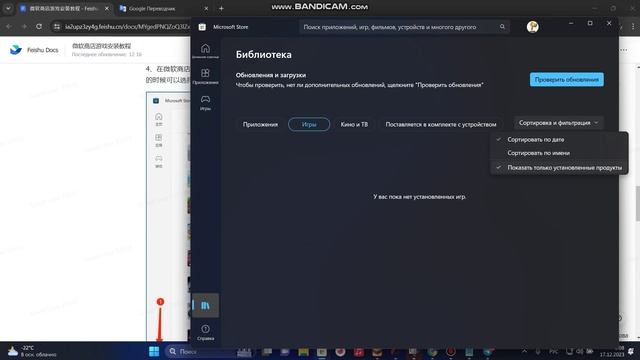Open Games section in Store sidebar
This screenshot has height=360, width=640.
coord(205,102)
